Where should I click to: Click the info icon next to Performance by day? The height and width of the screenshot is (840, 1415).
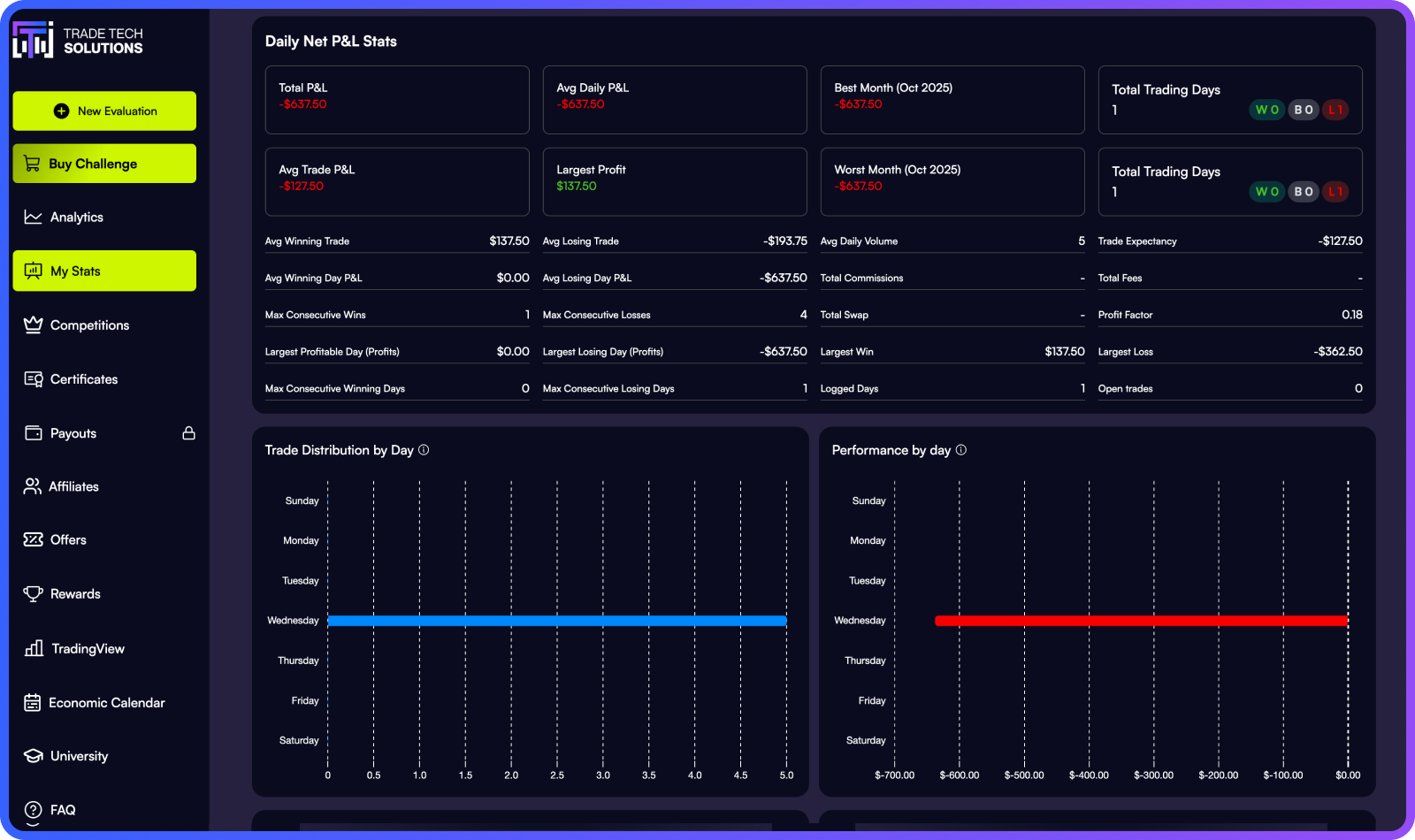[960, 449]
